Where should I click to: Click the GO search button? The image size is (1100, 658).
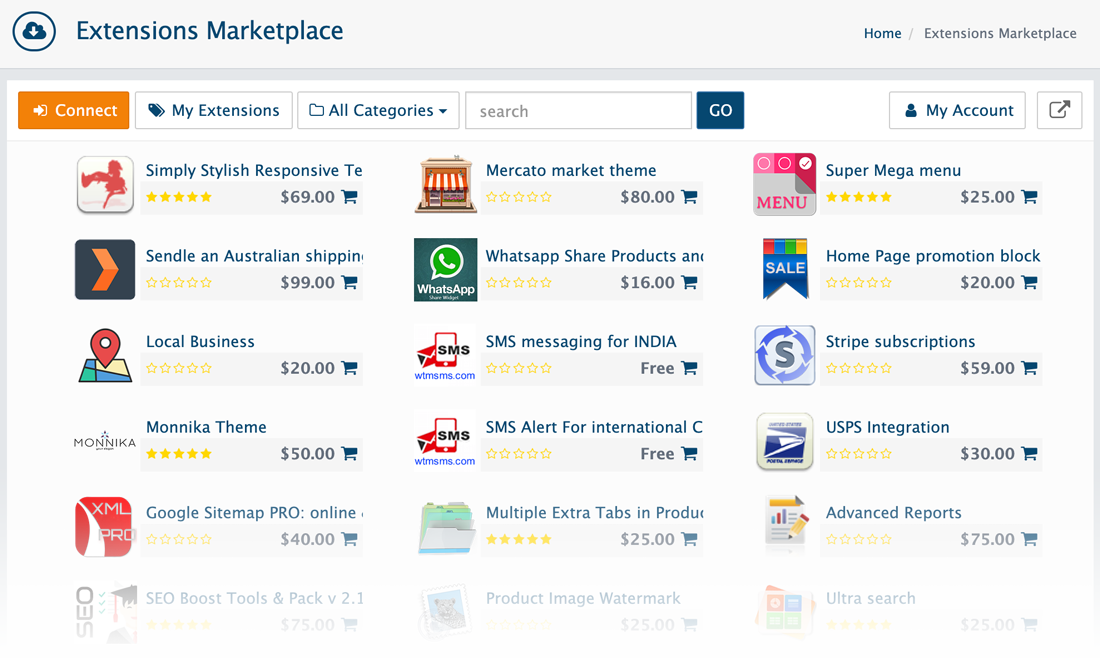click(x=720, y=110)
